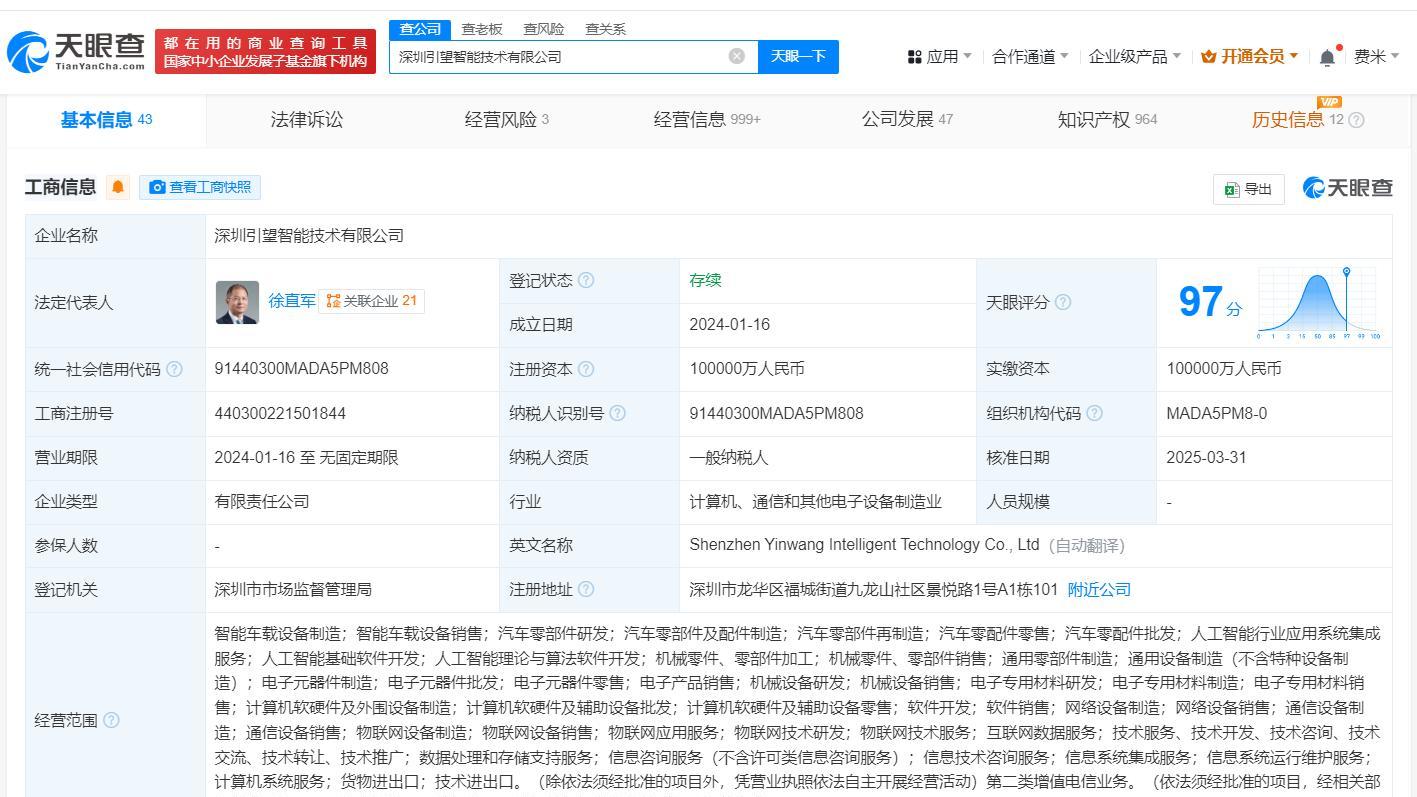Click the 97分 TianYan score number

1210,302
